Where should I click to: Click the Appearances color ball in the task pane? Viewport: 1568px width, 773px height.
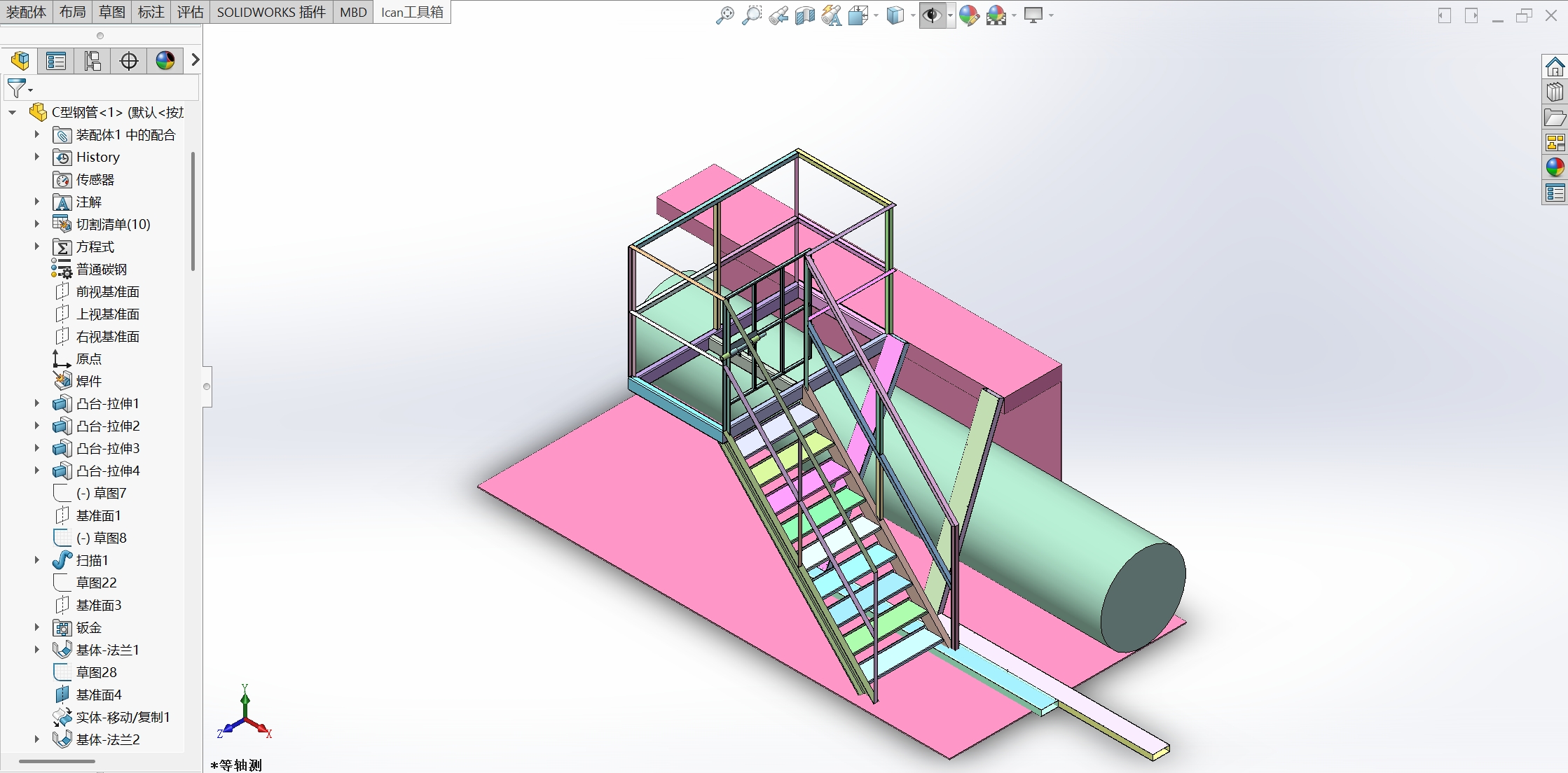[x=1555, y=167]
